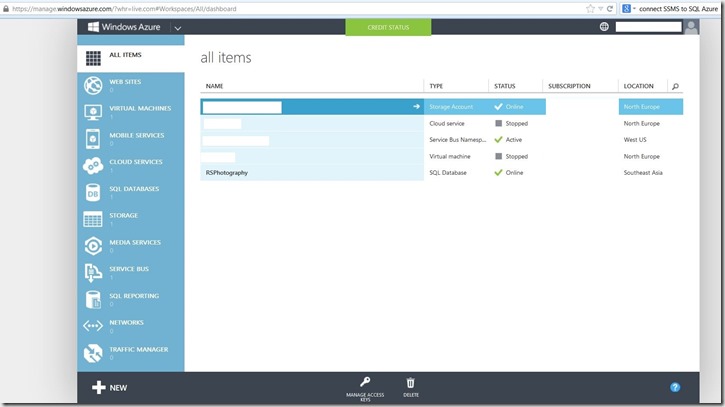Screen dimensions: 725x407
Task: Open the SQL Databases icon
Action: tap(93, 192)
